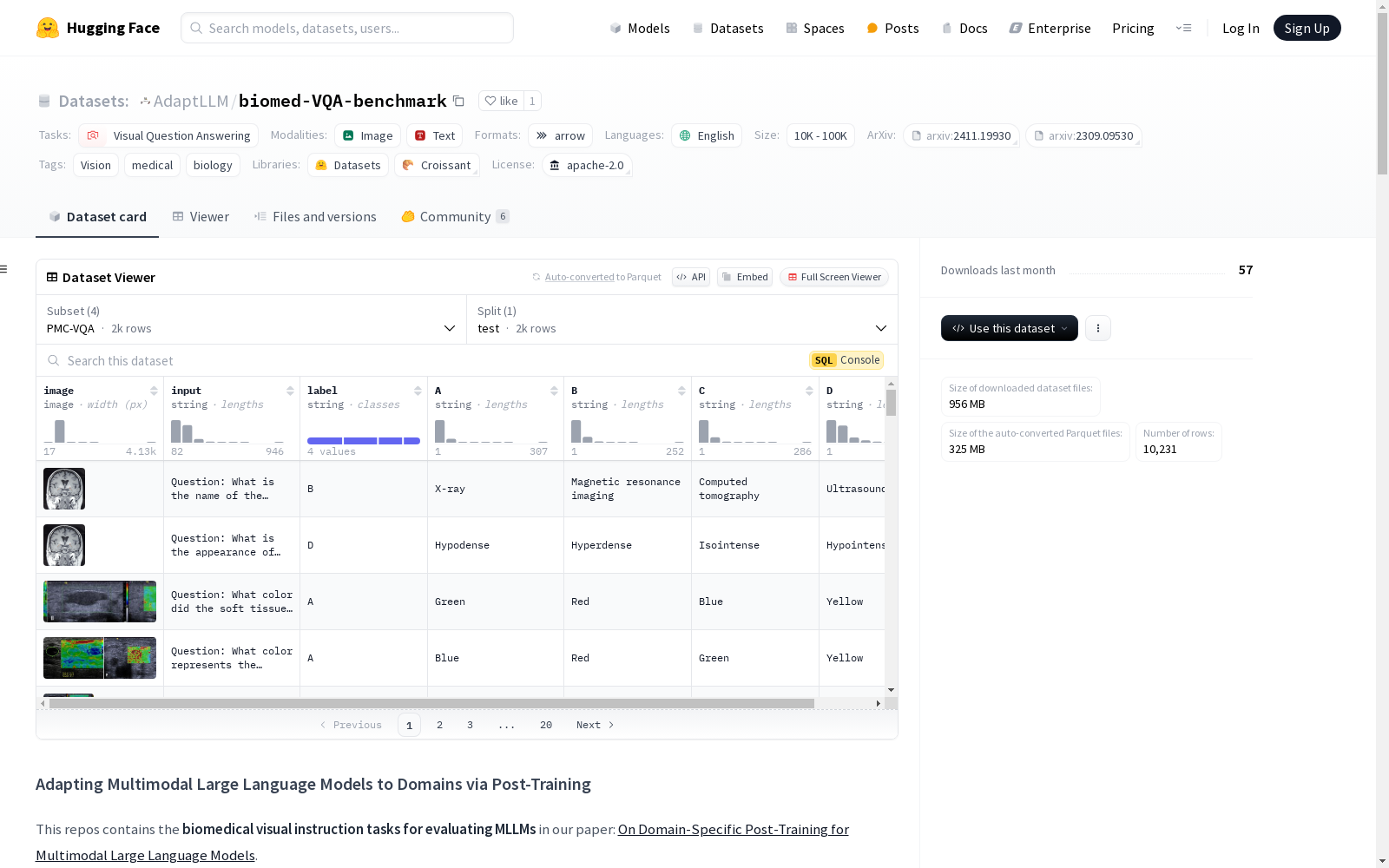Open the color Doppler ultrasound thumbnail in row four
This screenshot has width=1389, height=868.
coord(100,658)
